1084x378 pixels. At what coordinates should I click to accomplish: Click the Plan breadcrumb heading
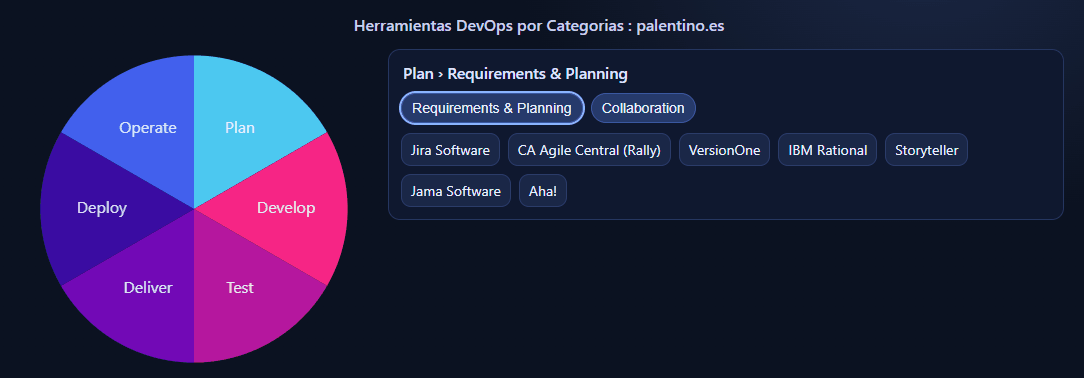click(515, 74)
